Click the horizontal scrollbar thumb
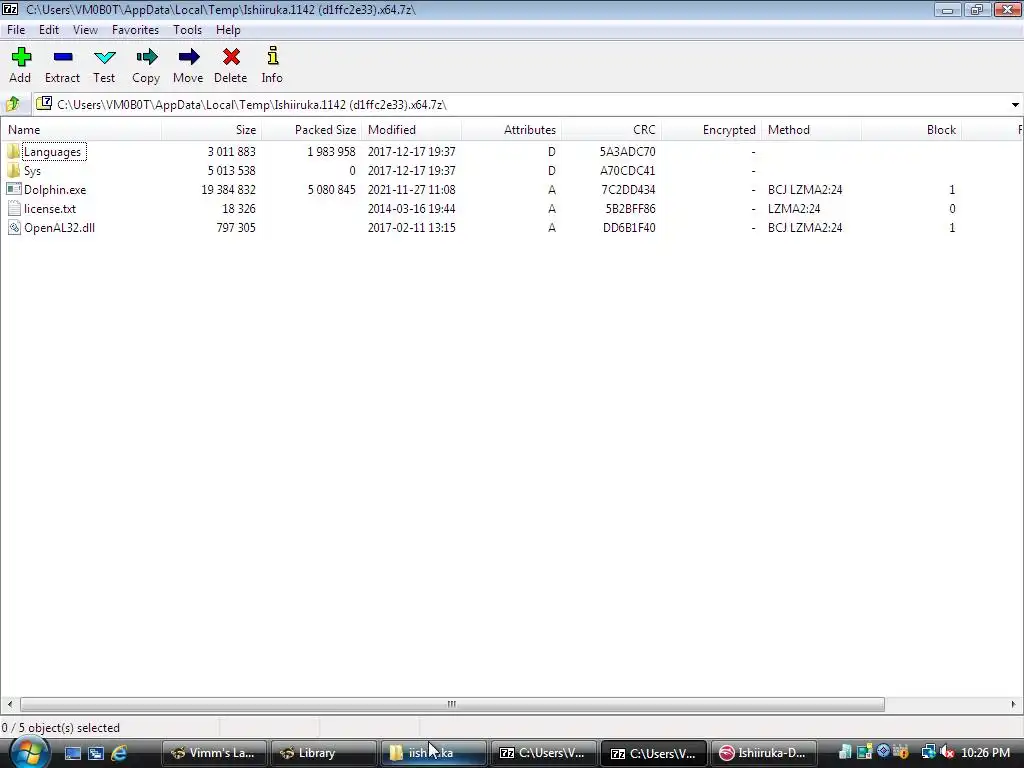This screenshot has height=768, width=1024. (452, 704)
